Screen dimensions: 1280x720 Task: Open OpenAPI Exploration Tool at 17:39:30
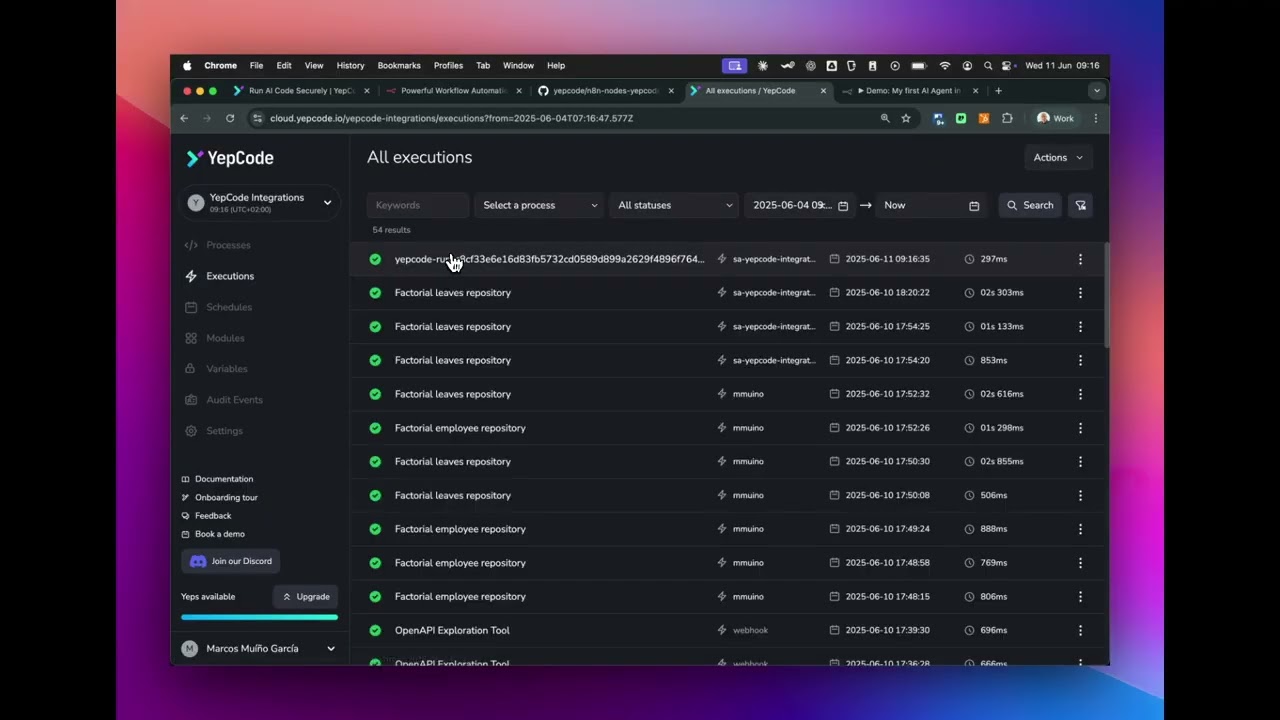point(452,631)
